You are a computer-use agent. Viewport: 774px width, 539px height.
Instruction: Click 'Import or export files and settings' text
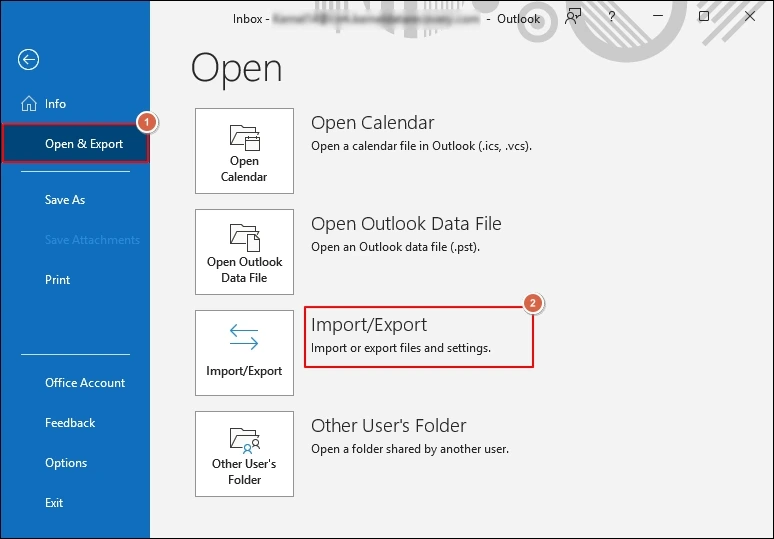coord(401,348)
